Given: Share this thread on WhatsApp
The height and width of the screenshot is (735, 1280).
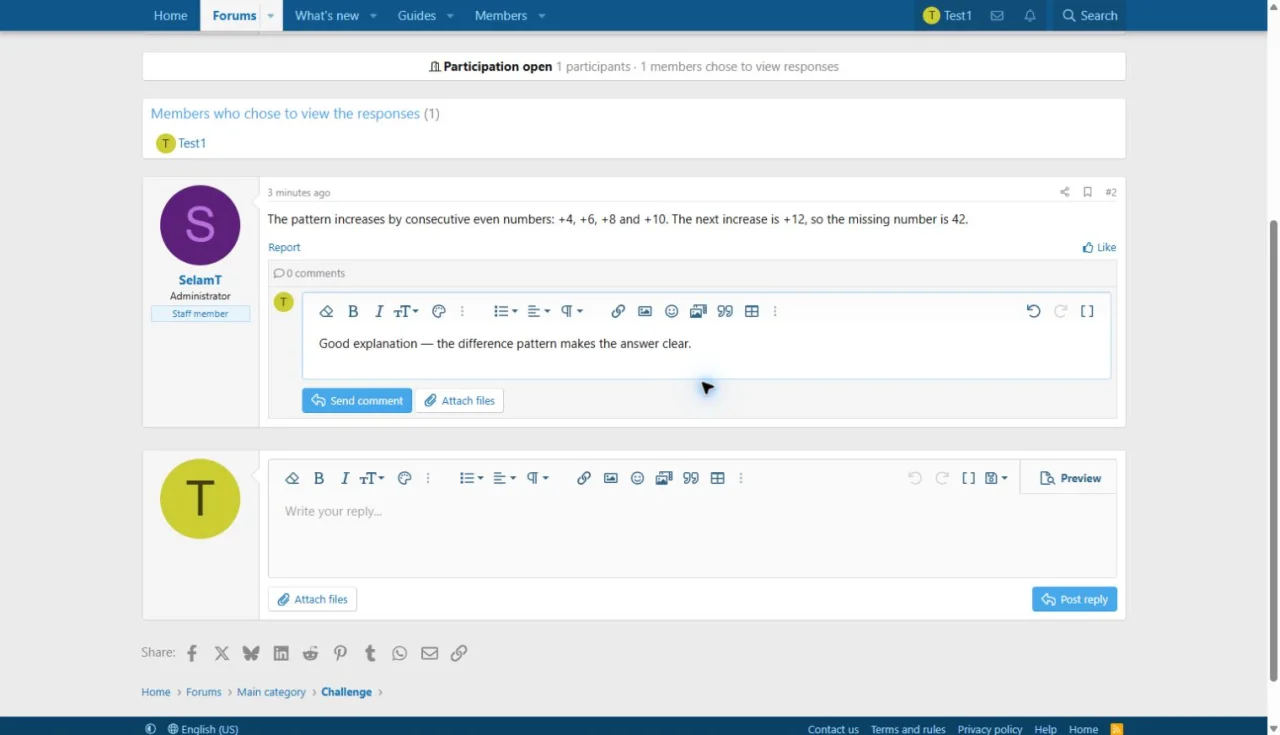Looking at the screenshot, I should coord(400,653).
